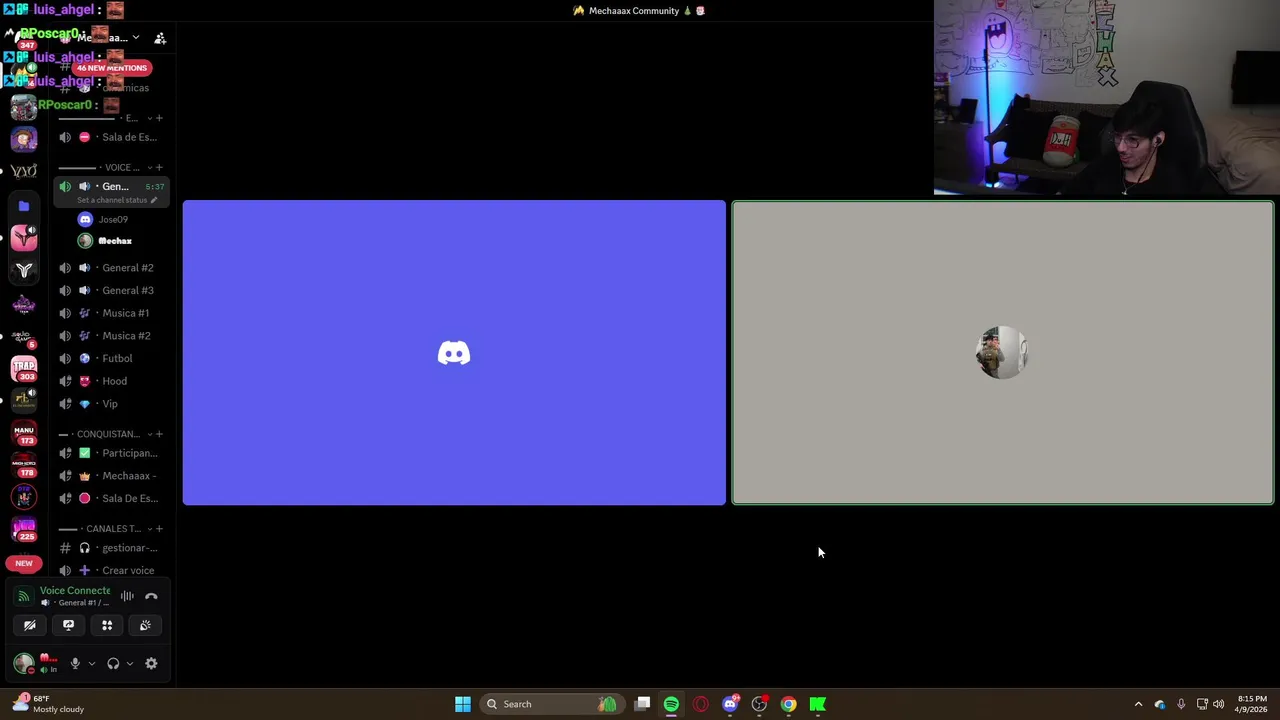Set a channel status link
Screen dimensions: 1280x720
tap(116, 200)
